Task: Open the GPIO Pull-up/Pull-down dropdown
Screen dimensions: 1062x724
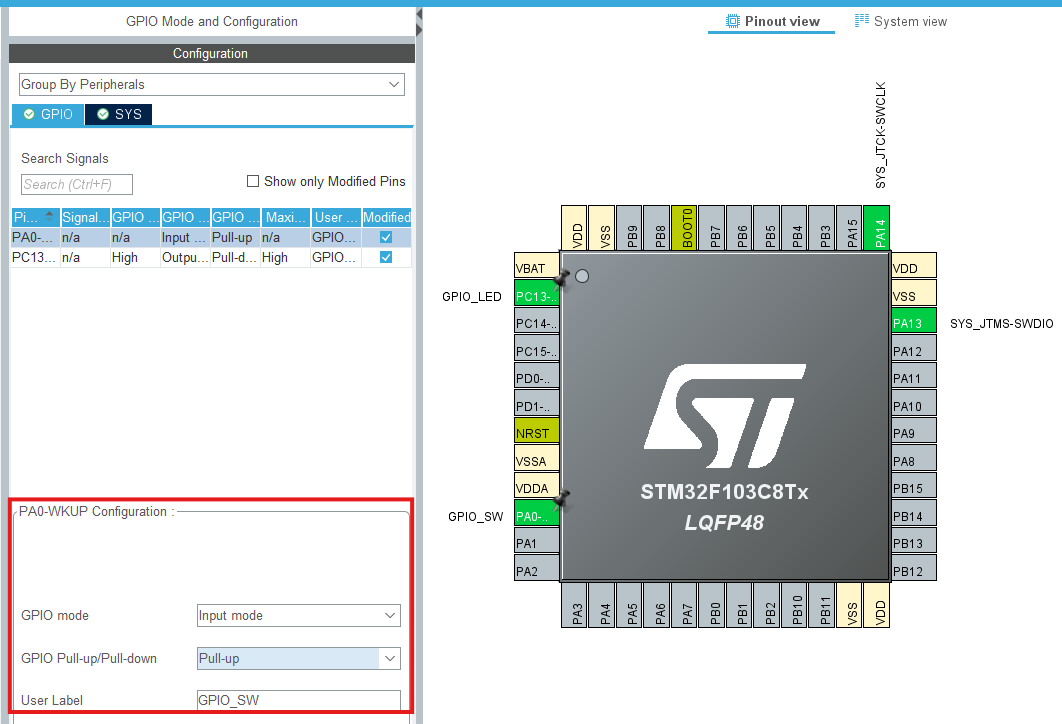Action: [299, 658]
